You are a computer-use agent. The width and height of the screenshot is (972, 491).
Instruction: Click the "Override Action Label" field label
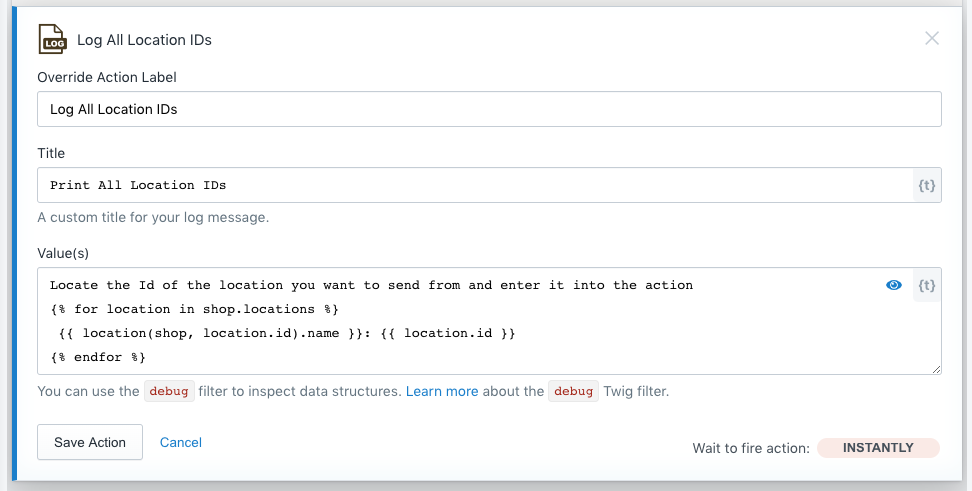107,77
